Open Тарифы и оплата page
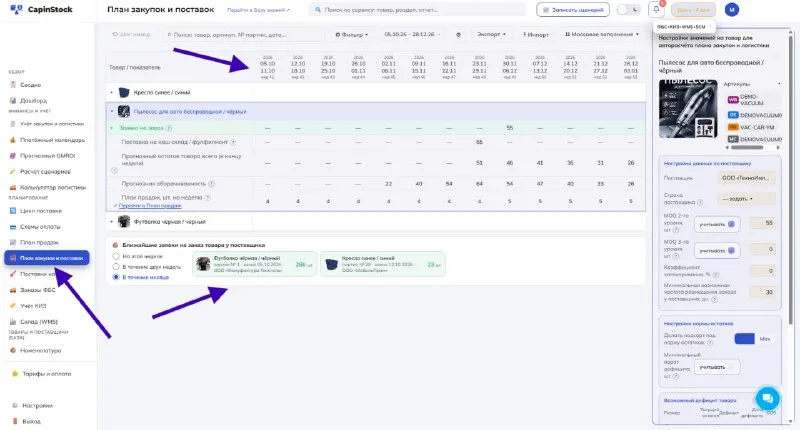Image resolution: width=800 pixels, height=430 pixels. coord(46,374)
